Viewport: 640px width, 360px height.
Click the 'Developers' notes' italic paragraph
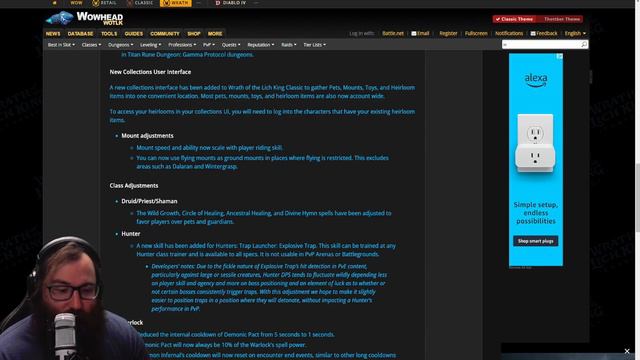click(269, 287)
